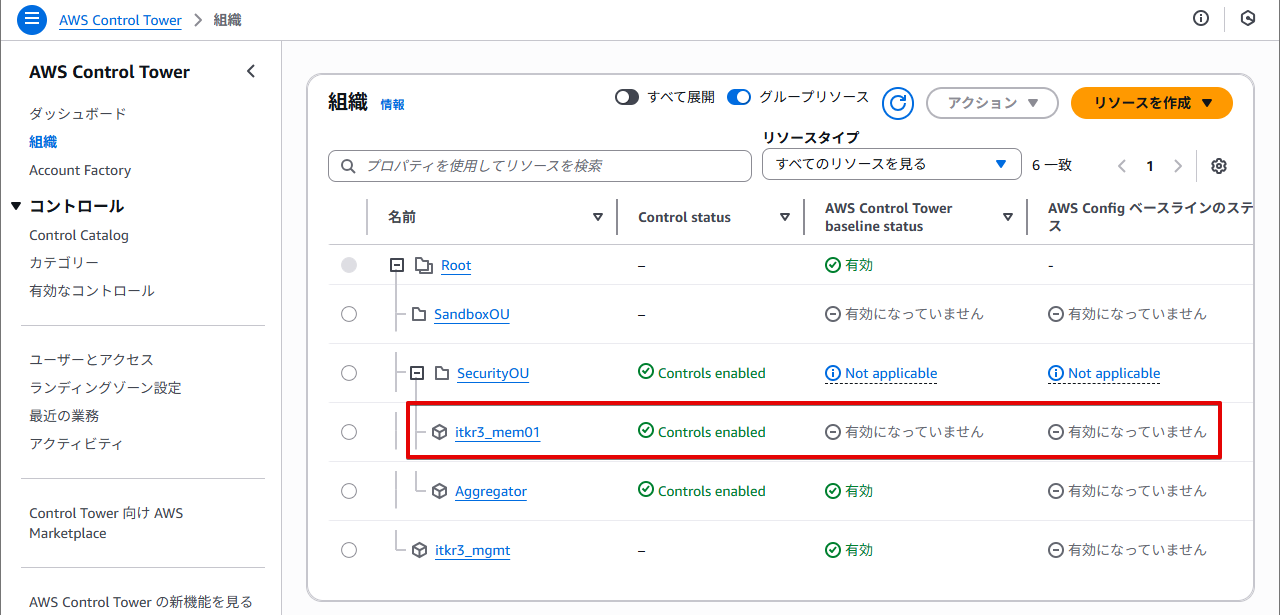The image size is (1280, 615).
Task: Collapse the AWS Control Tower sidebar
Action: [251, 71]
